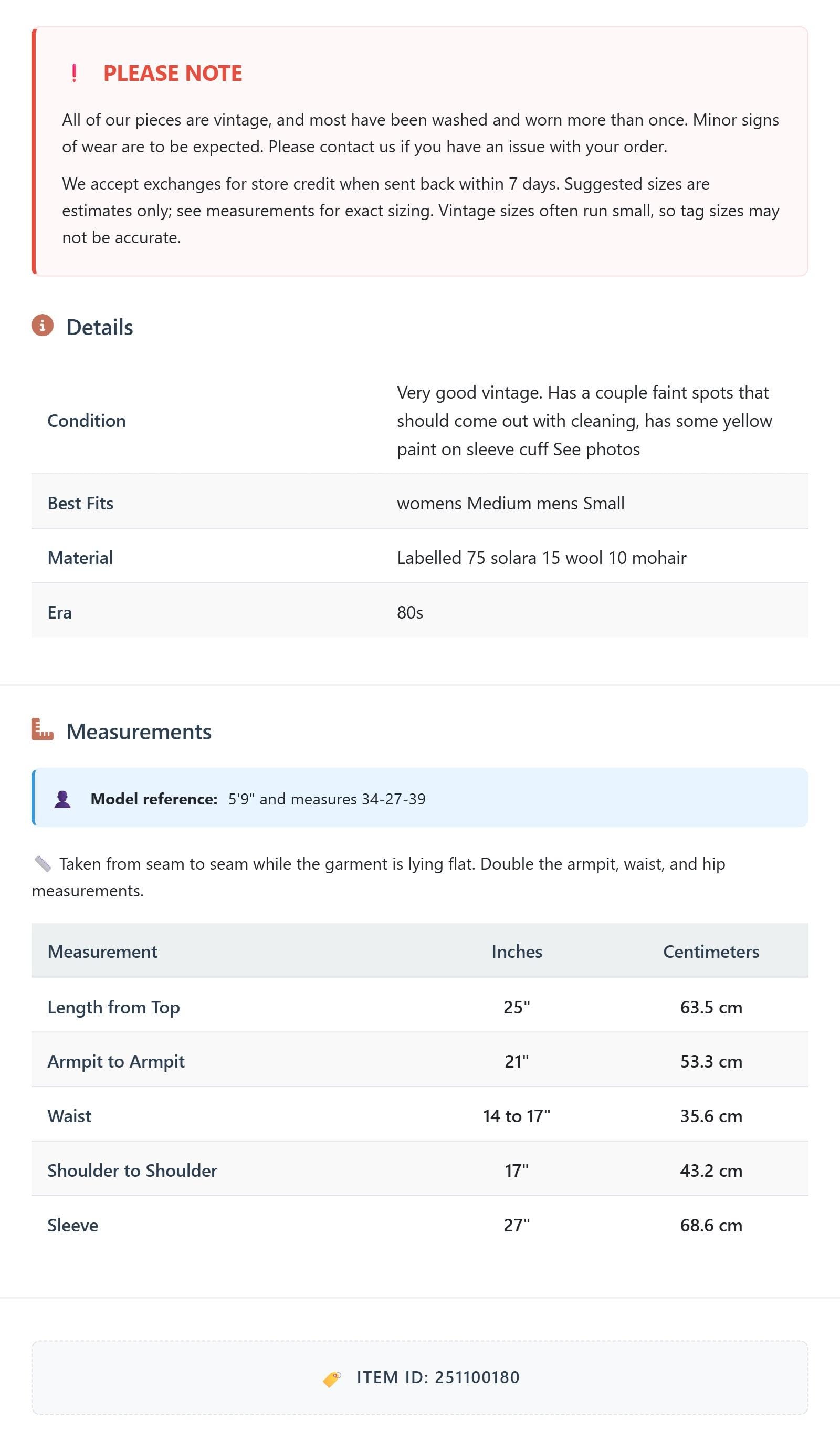The width and height of the screenshot is (840, 1442).
Task: Click the Era value '80s'
Action: tap(409, 612)
